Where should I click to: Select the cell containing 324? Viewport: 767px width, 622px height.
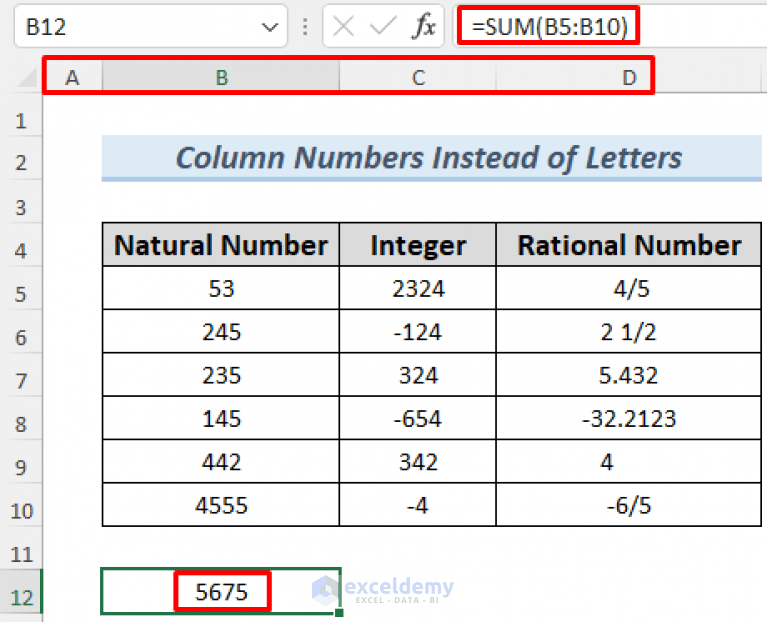(x=418, y=375)
